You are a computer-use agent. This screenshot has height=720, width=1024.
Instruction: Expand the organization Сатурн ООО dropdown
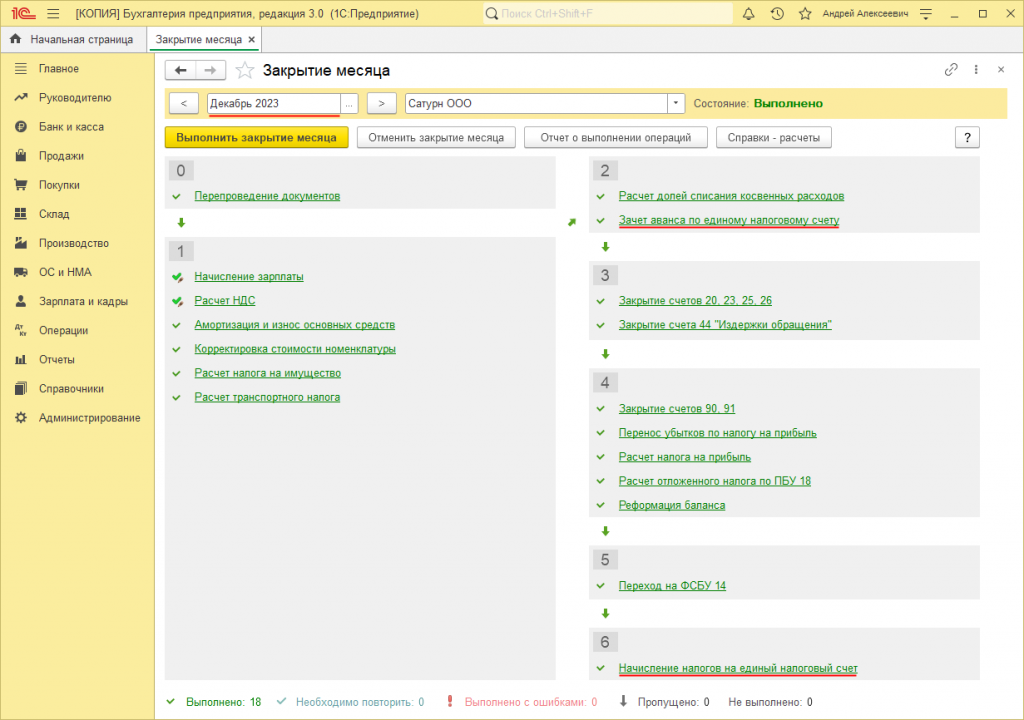coord(676,103)
